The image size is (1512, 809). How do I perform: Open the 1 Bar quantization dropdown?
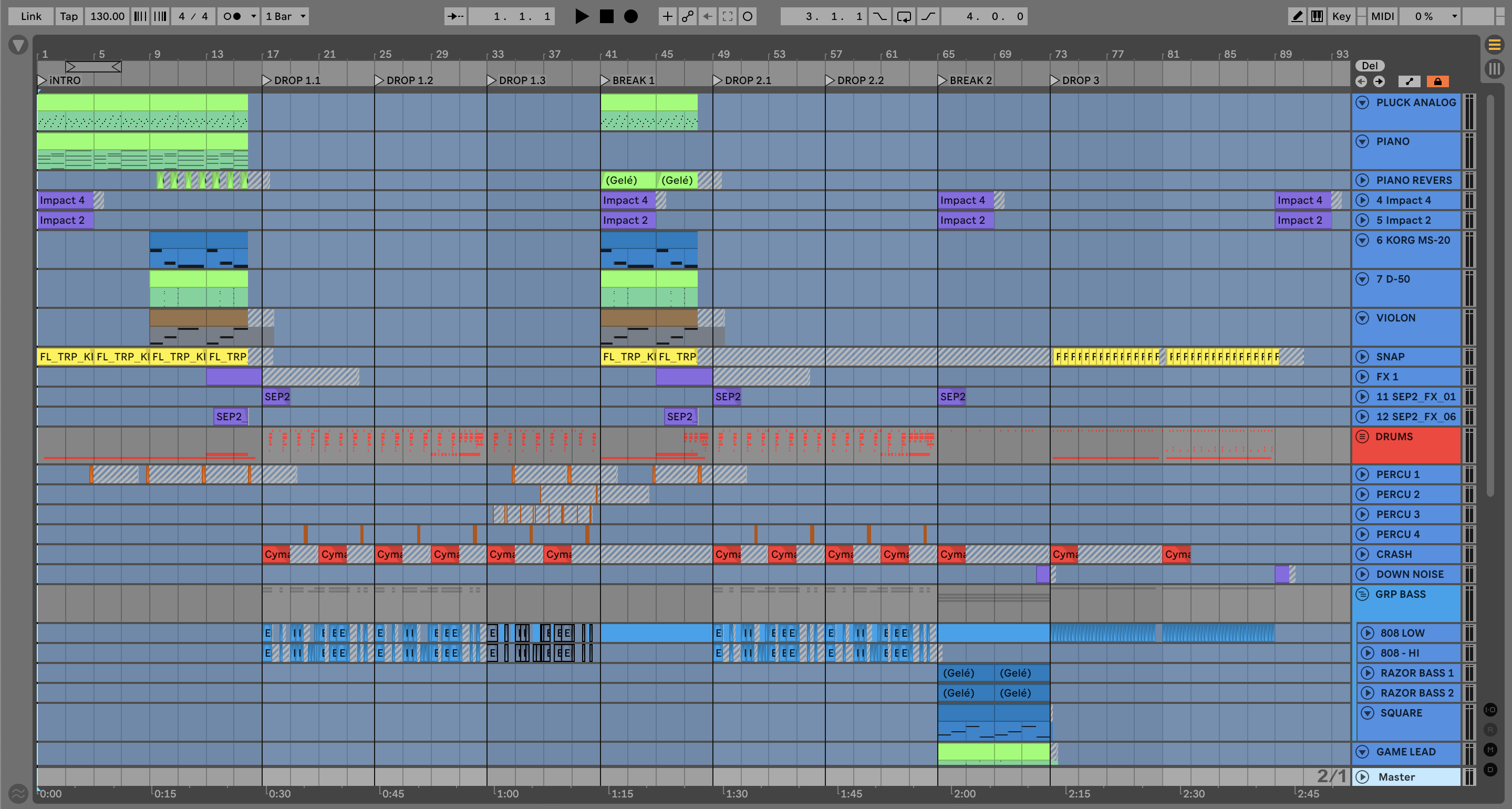tap(285, 16)
